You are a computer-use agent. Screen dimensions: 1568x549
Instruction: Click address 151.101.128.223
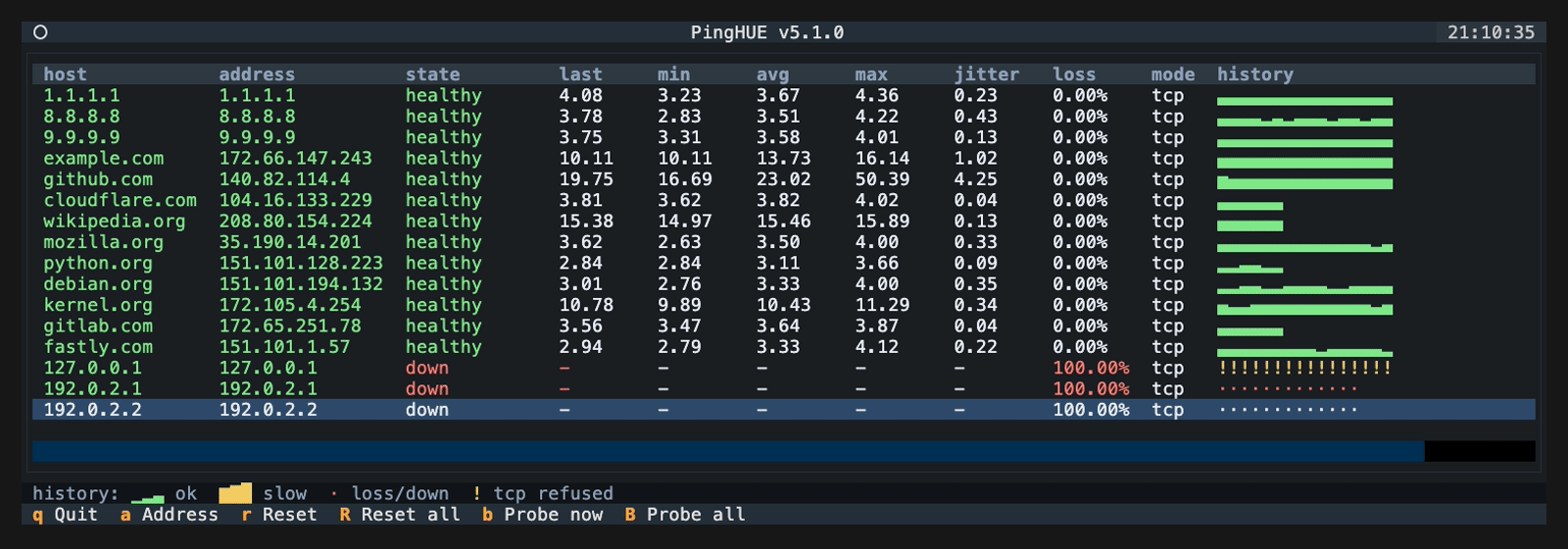[301, 263]
